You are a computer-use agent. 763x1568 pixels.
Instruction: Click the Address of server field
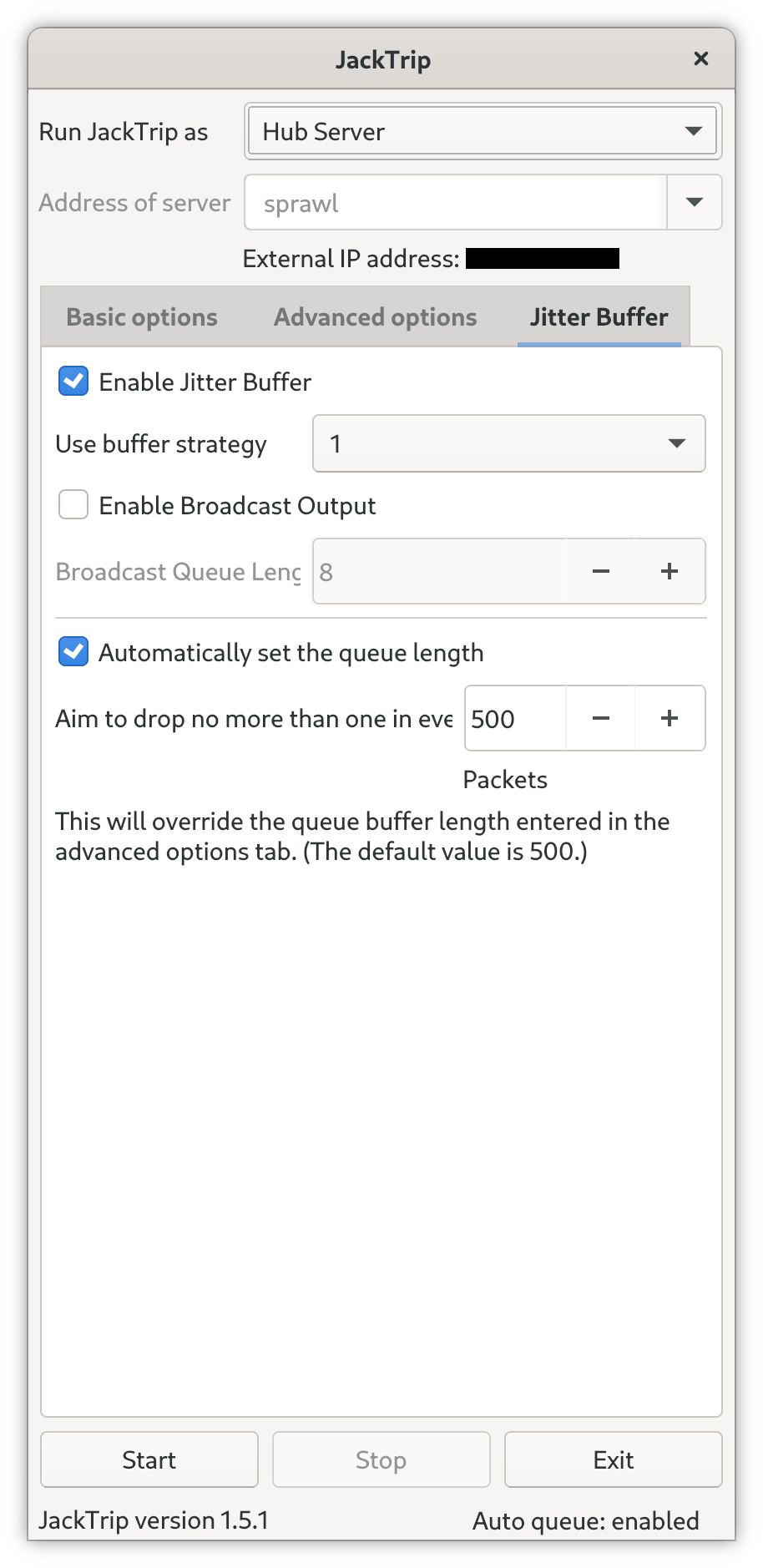(455, 203)
